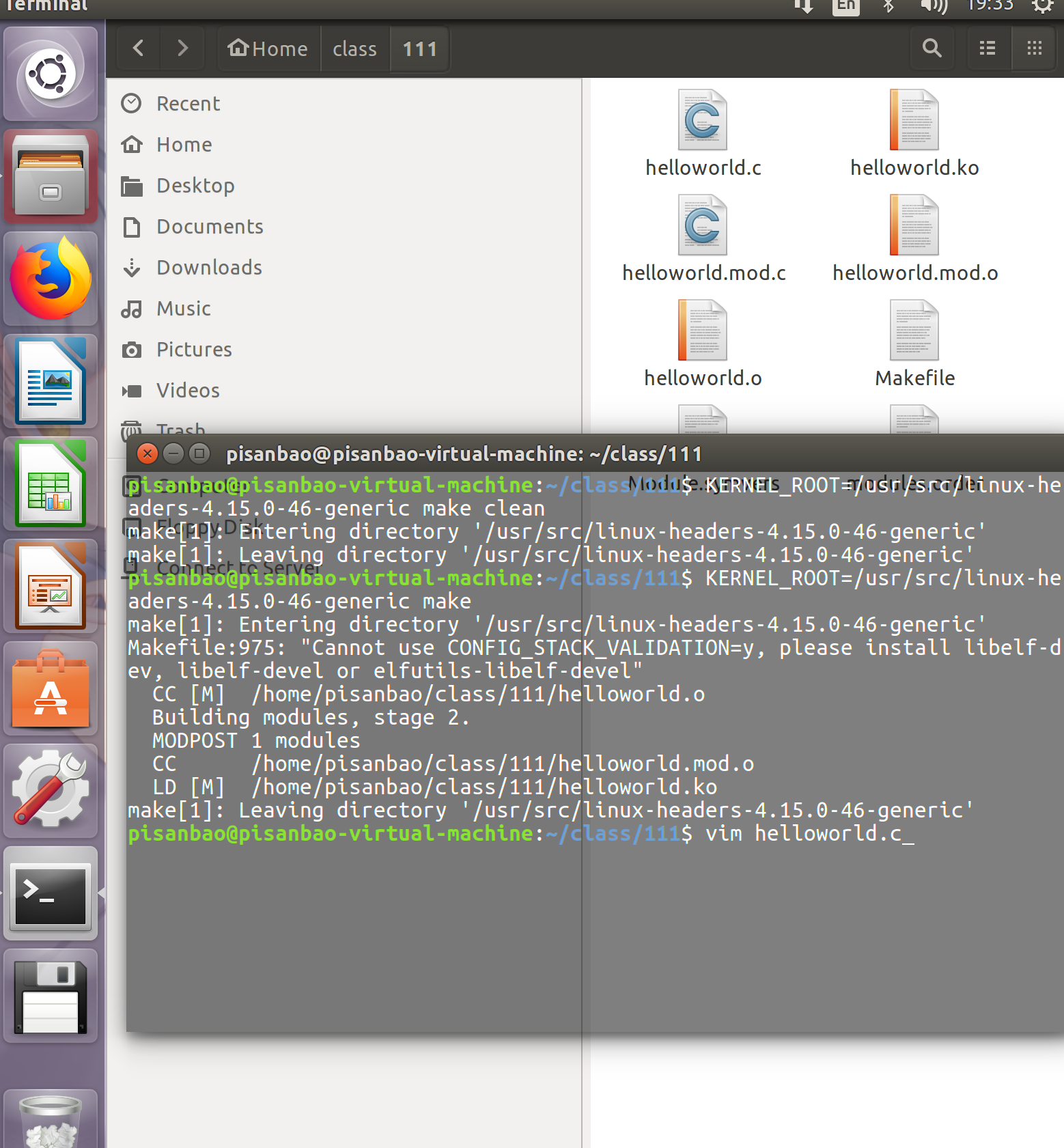
Task: Select the class path breadcrumb
Action: click(x=354, y=48)
